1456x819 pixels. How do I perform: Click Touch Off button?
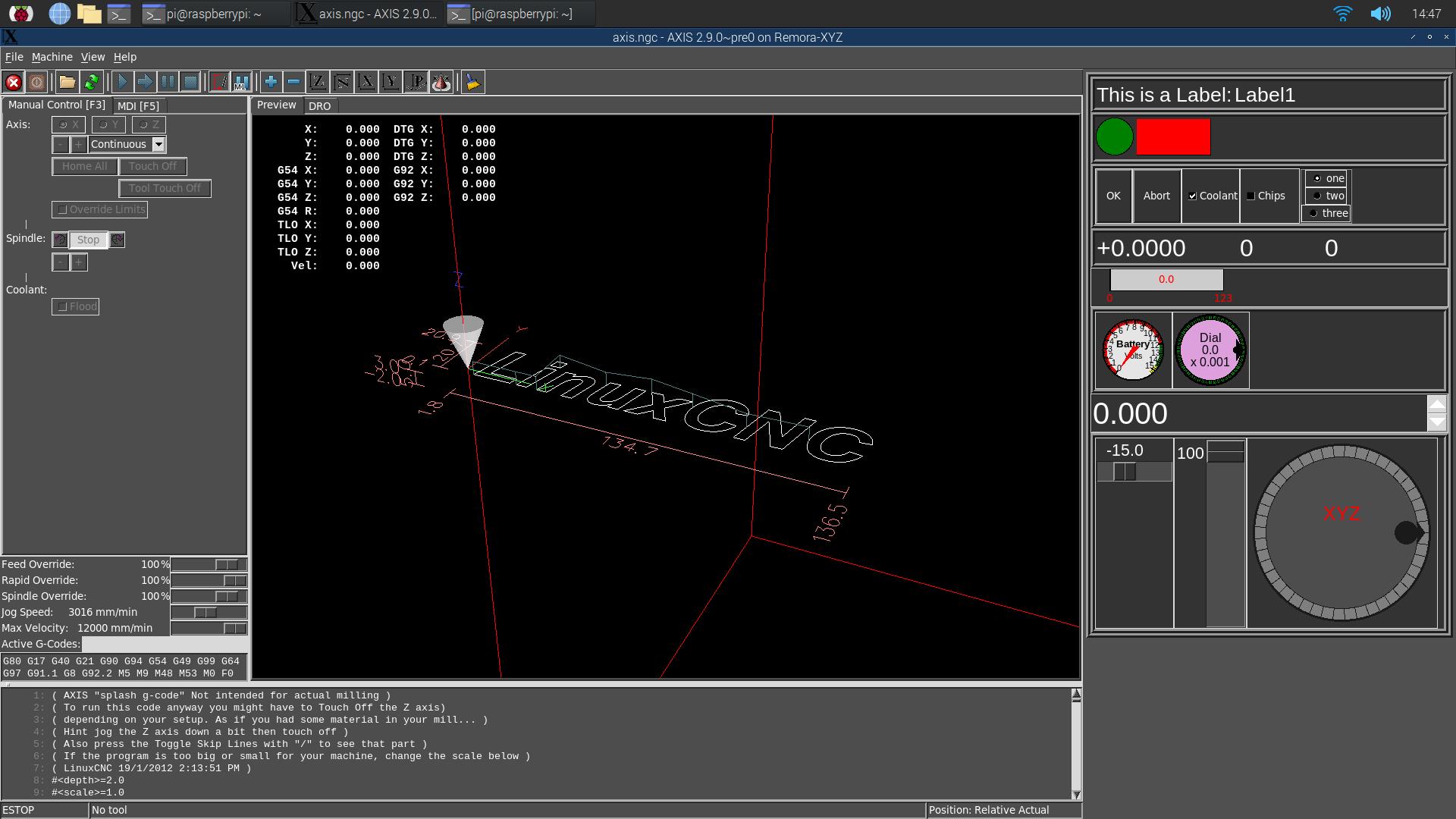point(152,166)
